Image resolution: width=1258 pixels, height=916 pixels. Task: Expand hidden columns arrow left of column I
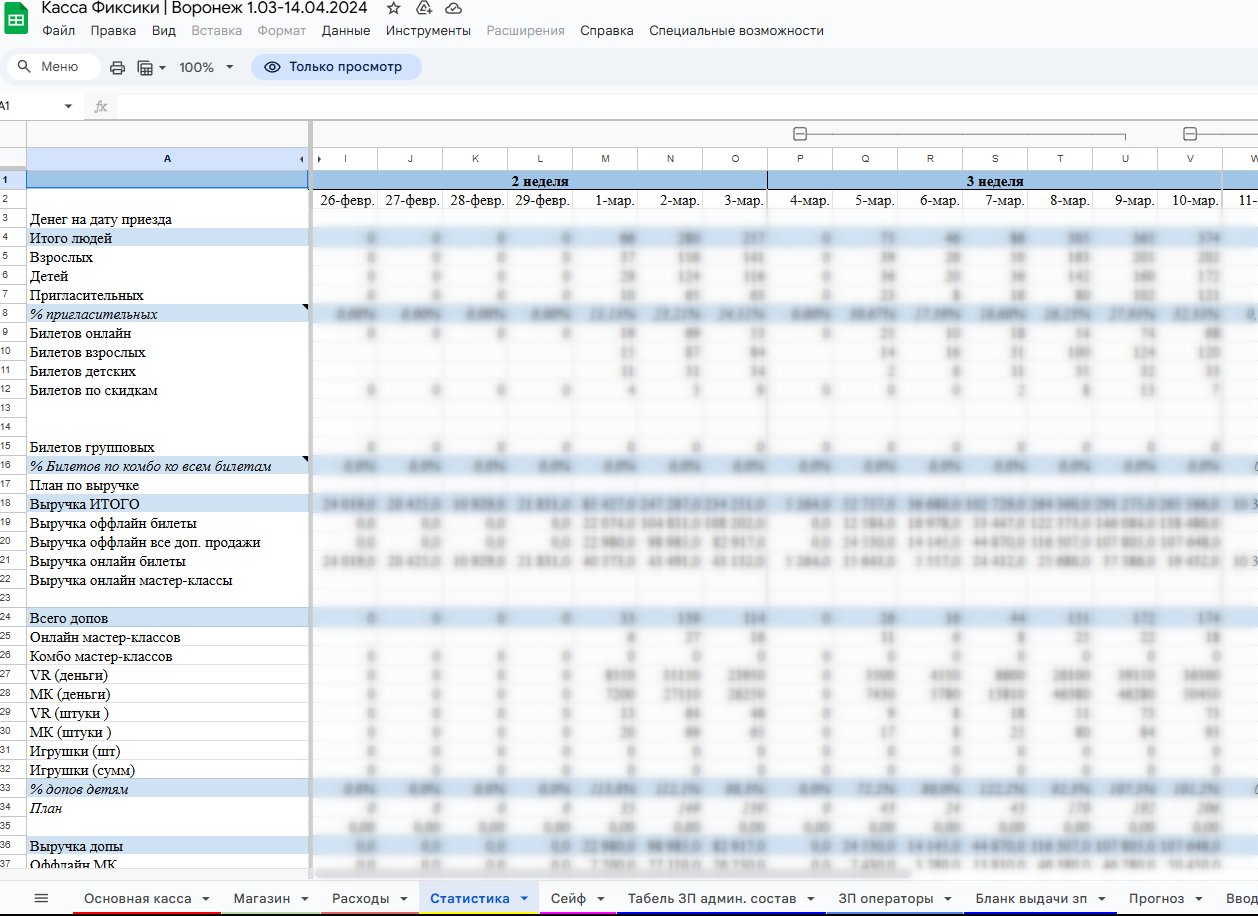click(x=319, y=159)
